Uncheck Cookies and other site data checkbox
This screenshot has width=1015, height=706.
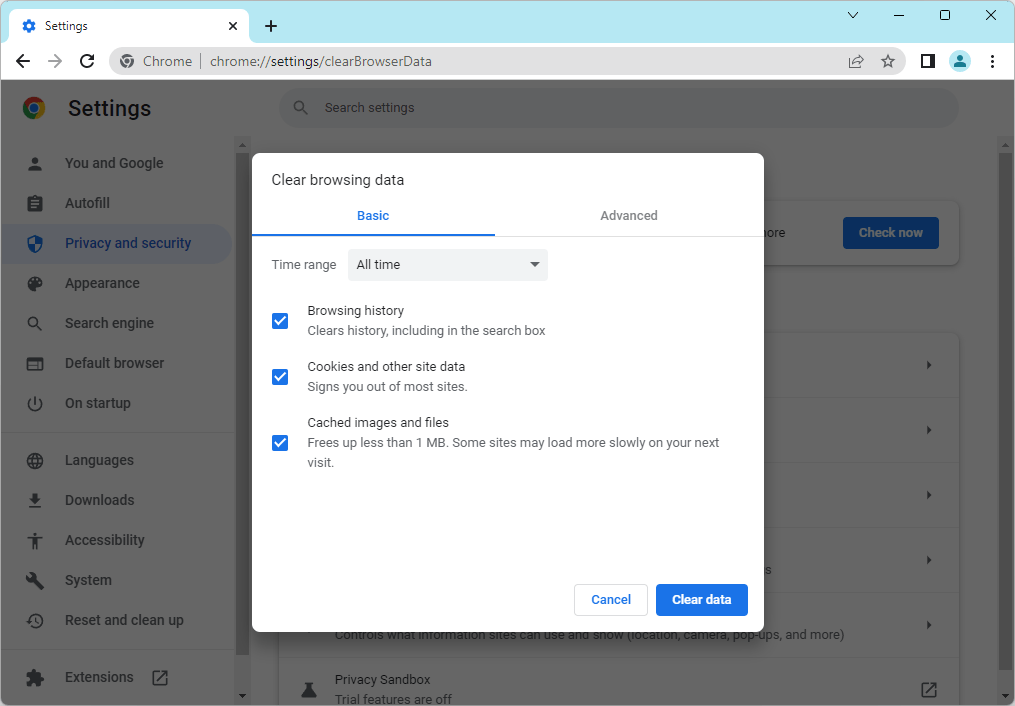(x=280, y=377)
